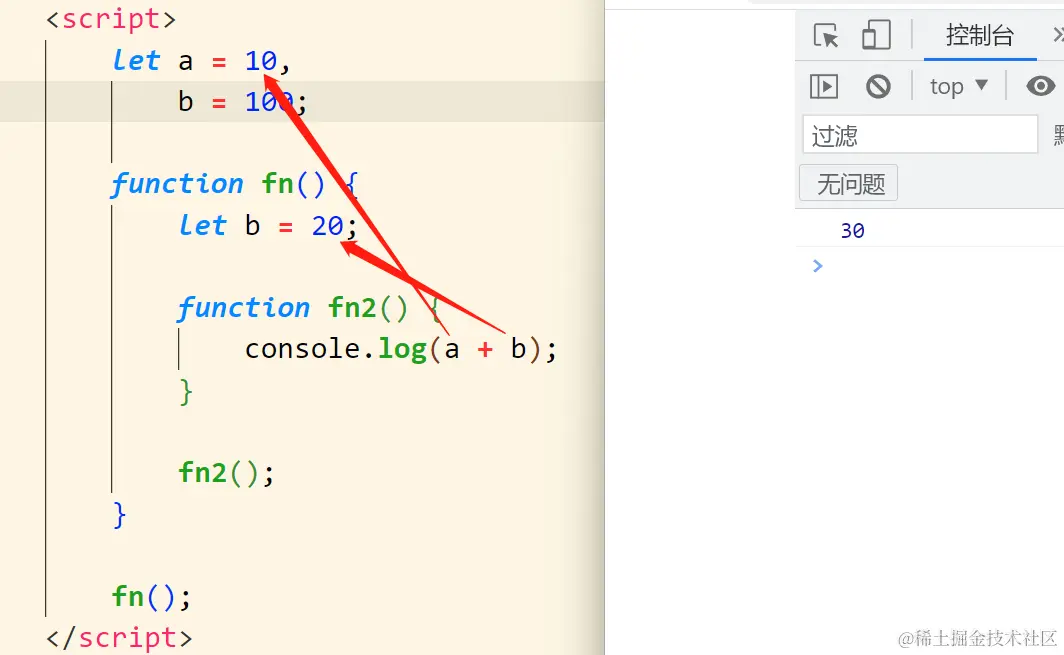Click the final 'fn();' call line
Viewport: 1064px width, 655px height.
coord(151,597)
